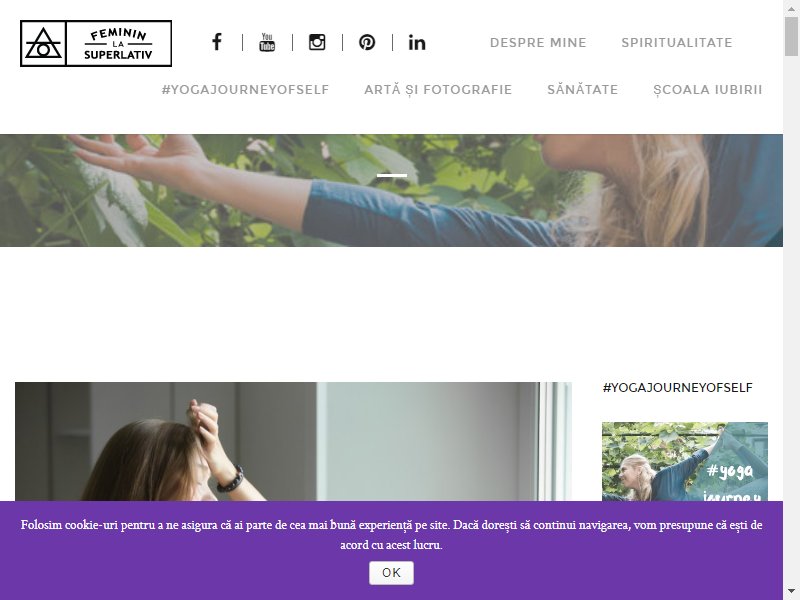Navigate to Sănătate section
800x600 pixels.
pos(583,90)
